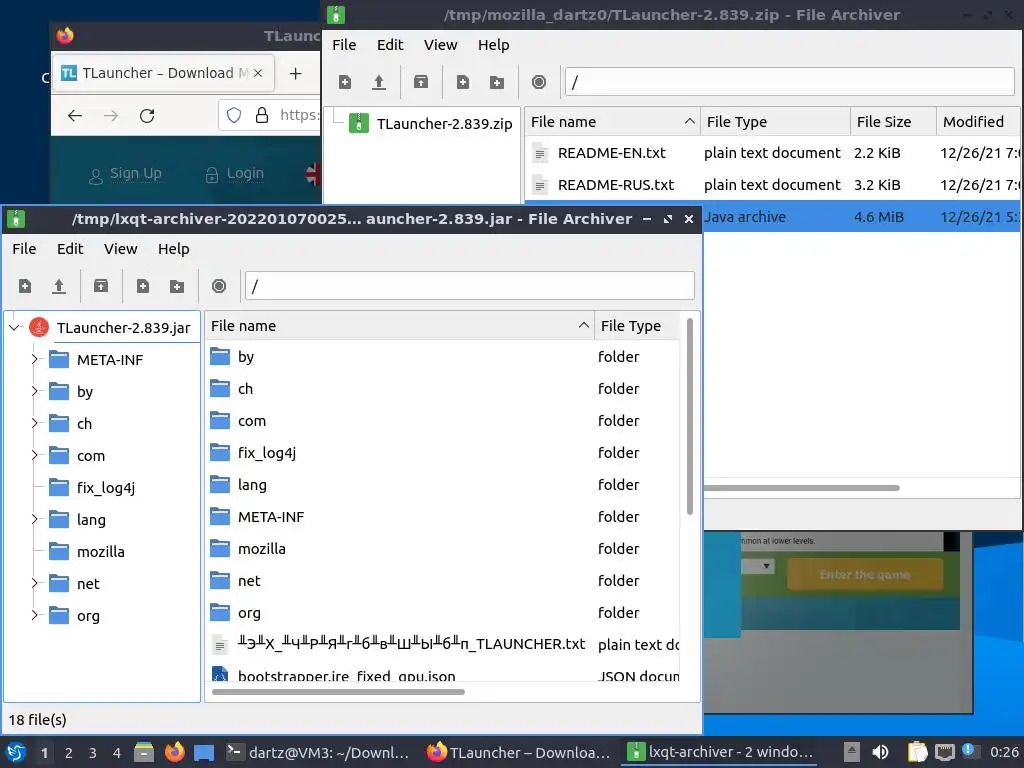
Task: Expand the lang folder in the tree
Action: (x=34, y=519)
